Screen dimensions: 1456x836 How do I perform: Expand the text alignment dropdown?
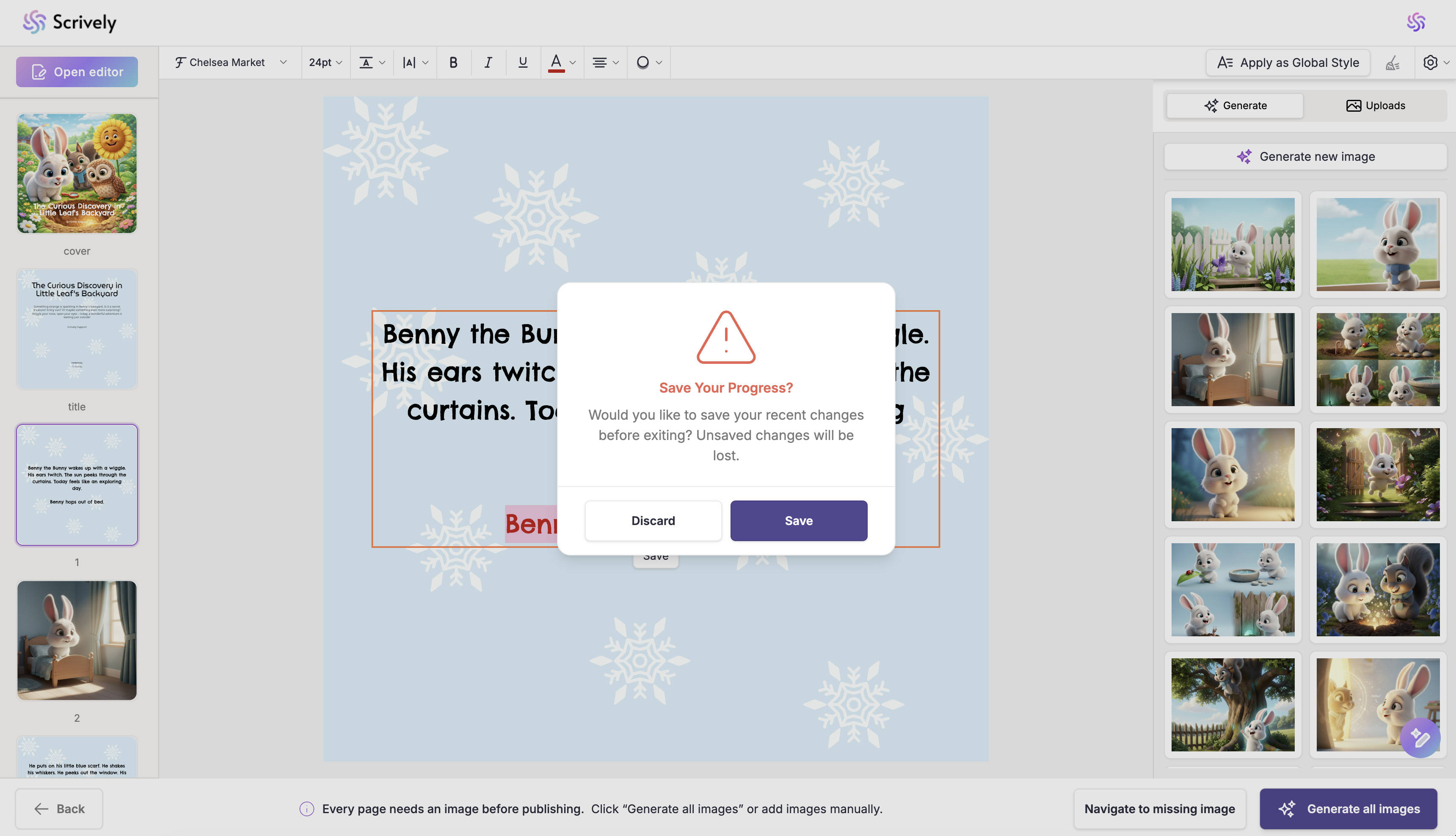pos(605,62)
